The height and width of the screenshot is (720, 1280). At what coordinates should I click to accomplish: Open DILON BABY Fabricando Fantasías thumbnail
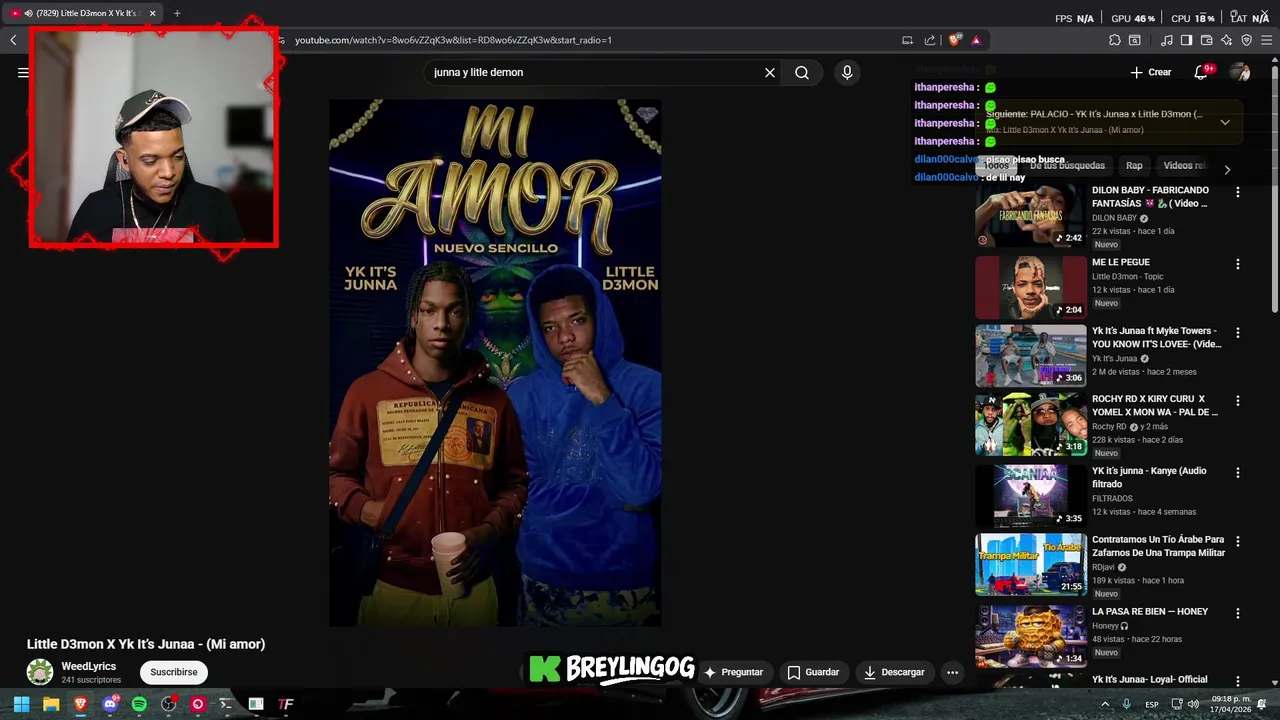coord(1030,216)
